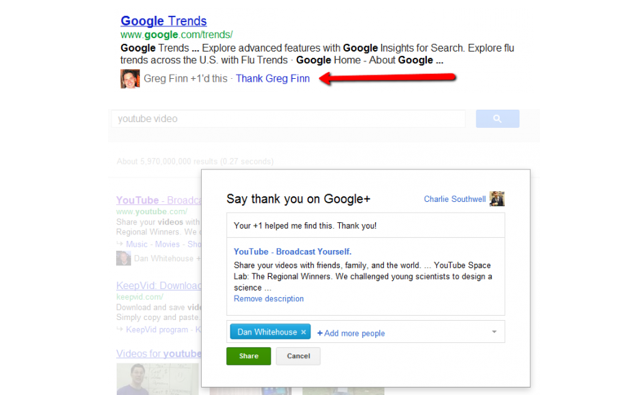Image resolution: width=638 pixels, height=397 pixels.
Task: Open the first video thumbnail
Action: click(157, 379)
